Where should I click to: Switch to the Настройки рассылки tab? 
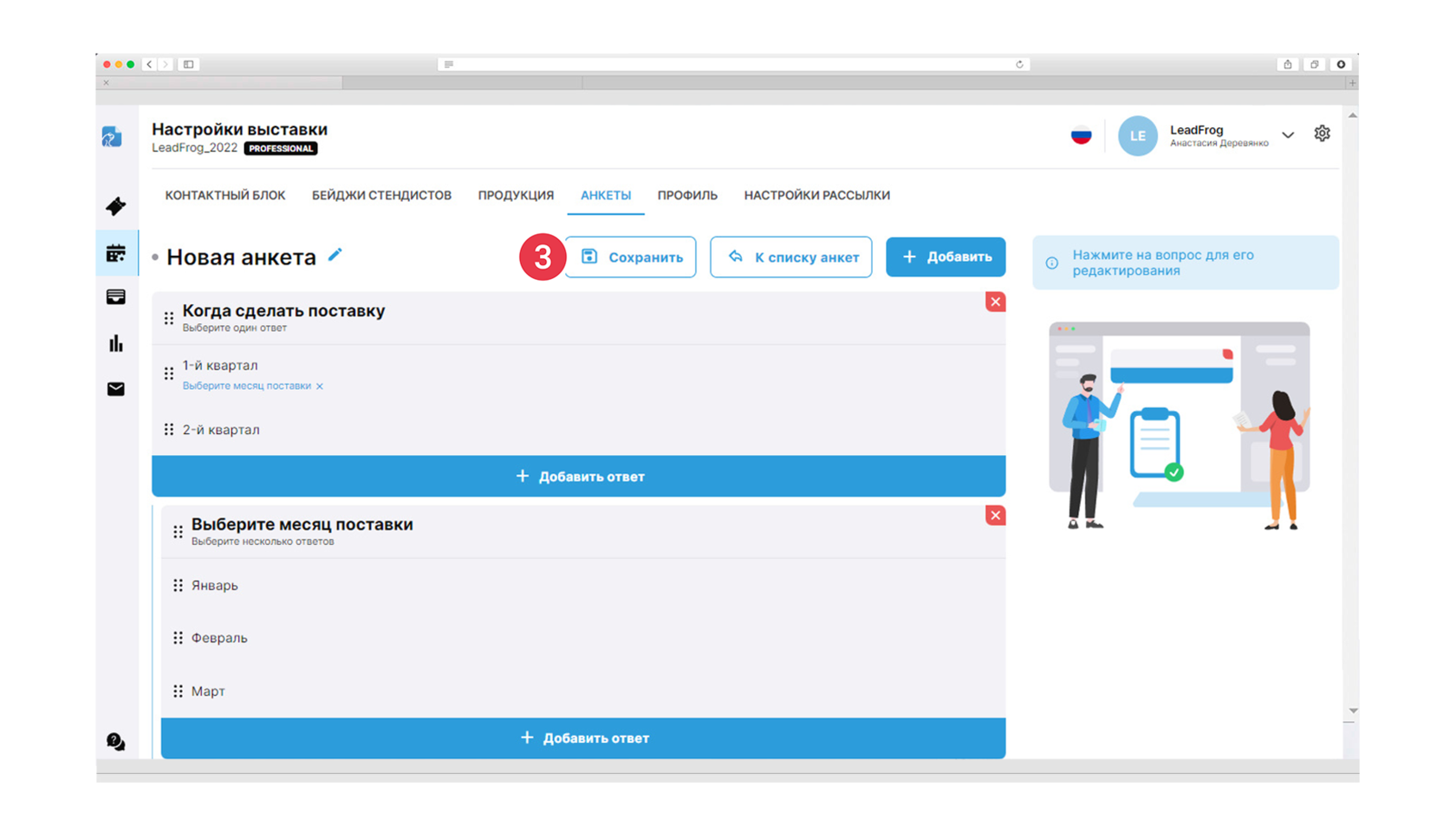click(x=816, y=195)
